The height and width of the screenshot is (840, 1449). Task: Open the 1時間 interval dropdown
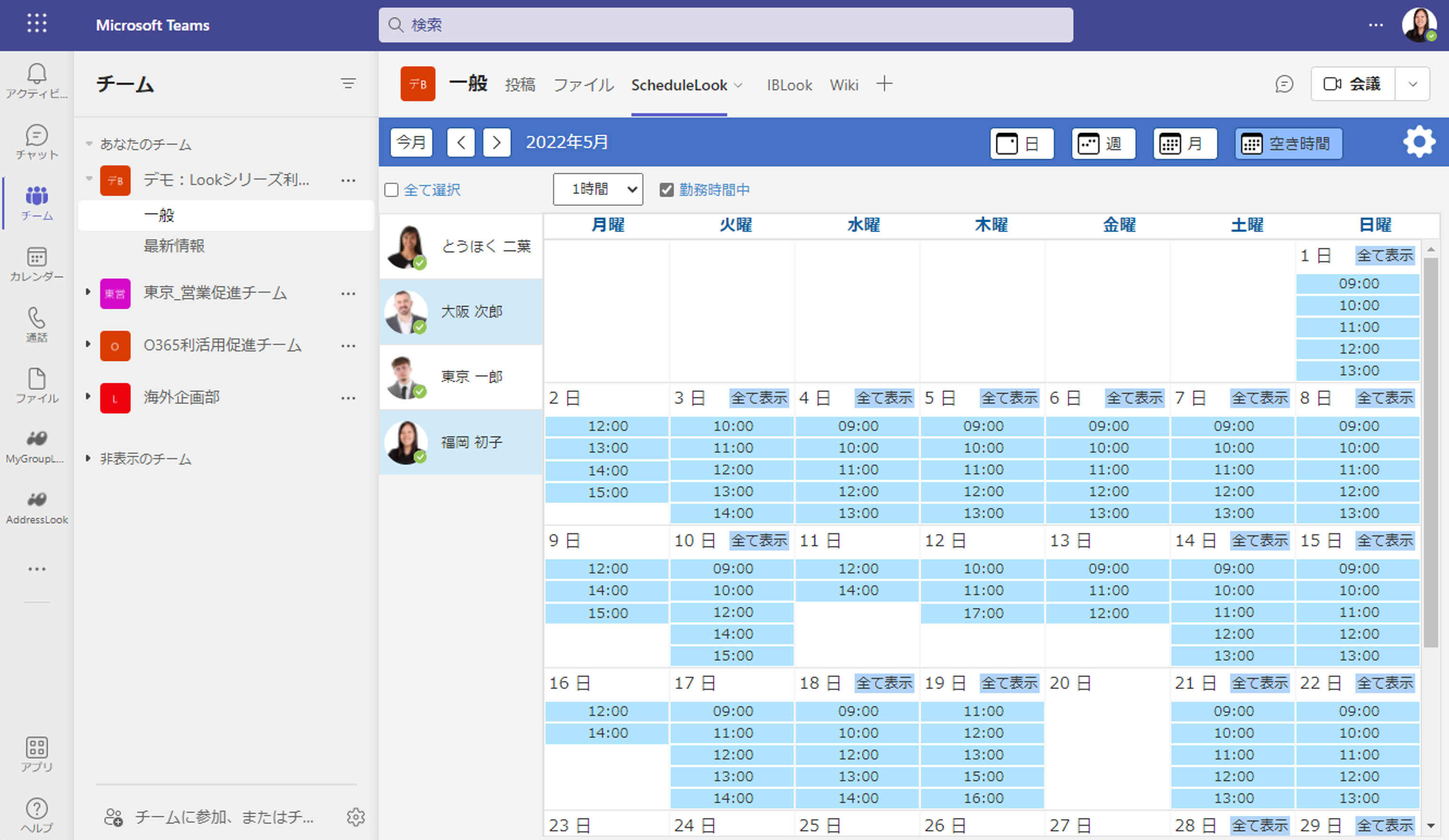click(598, 189)
